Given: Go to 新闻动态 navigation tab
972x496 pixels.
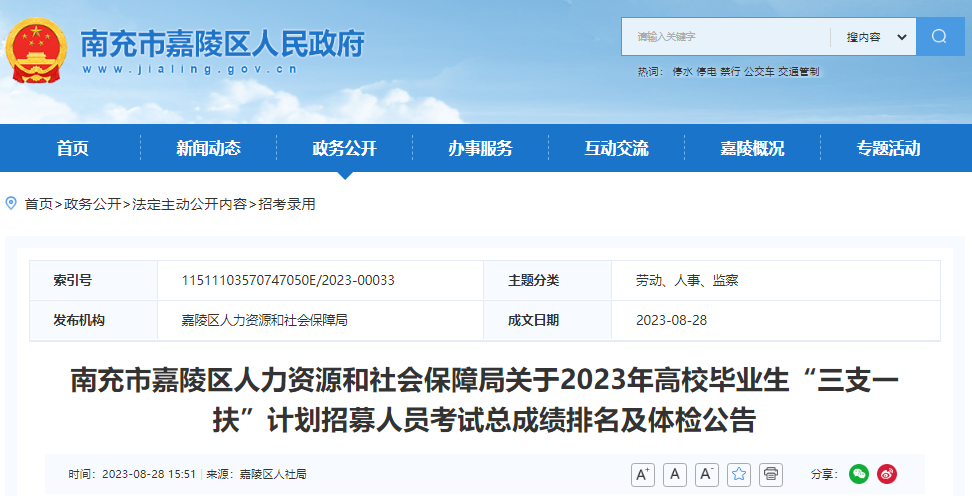Looking at the screenshot, I should [208, 148].
